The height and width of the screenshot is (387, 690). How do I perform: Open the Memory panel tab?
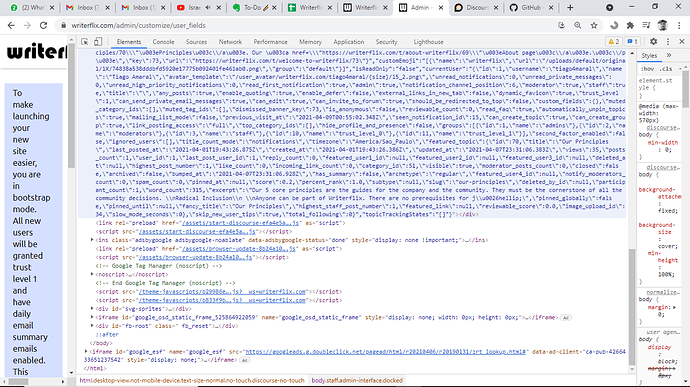click(310, 42)
